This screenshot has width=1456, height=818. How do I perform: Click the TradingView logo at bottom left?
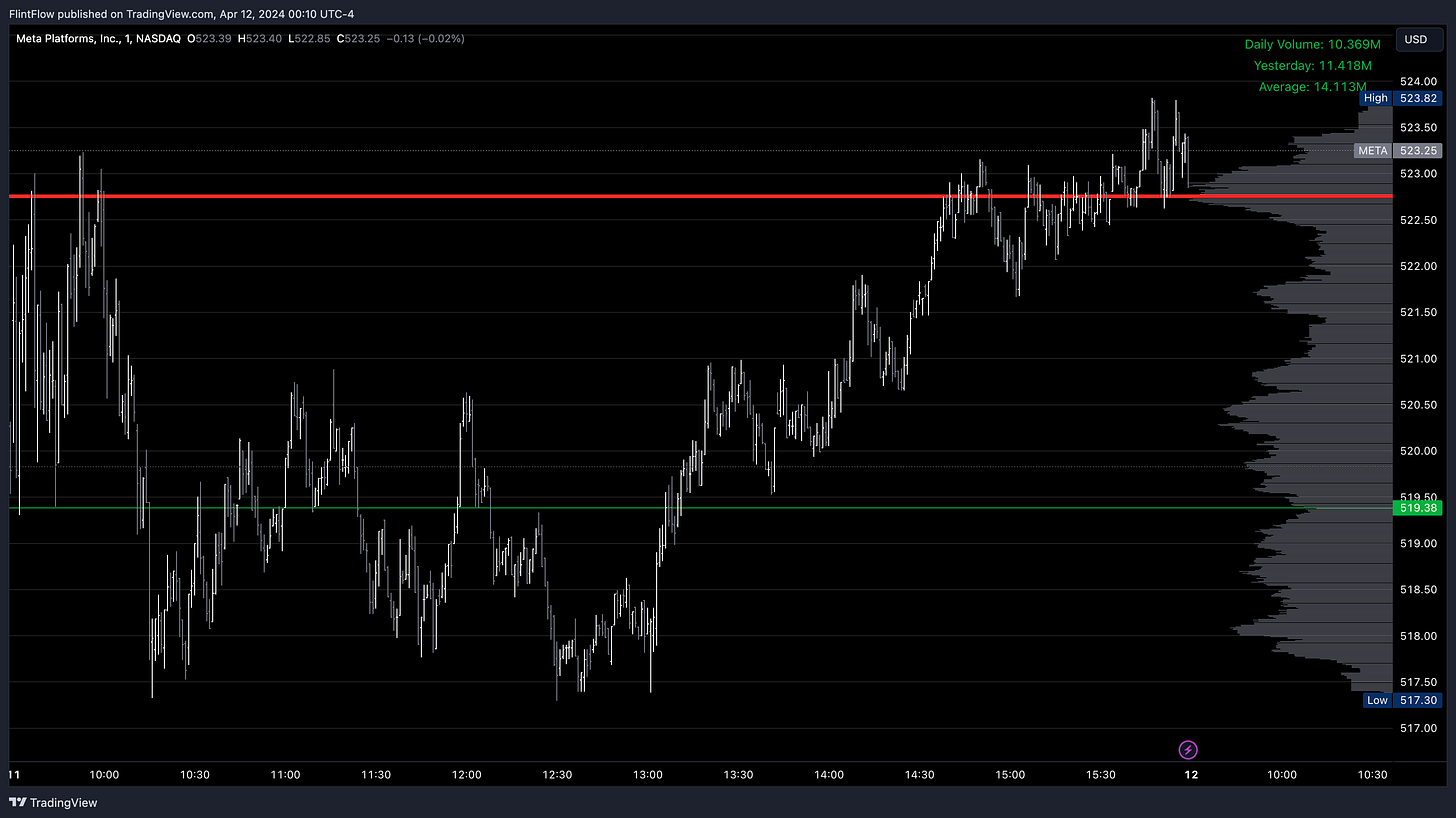pyautogui.click(x=53, y=802)
